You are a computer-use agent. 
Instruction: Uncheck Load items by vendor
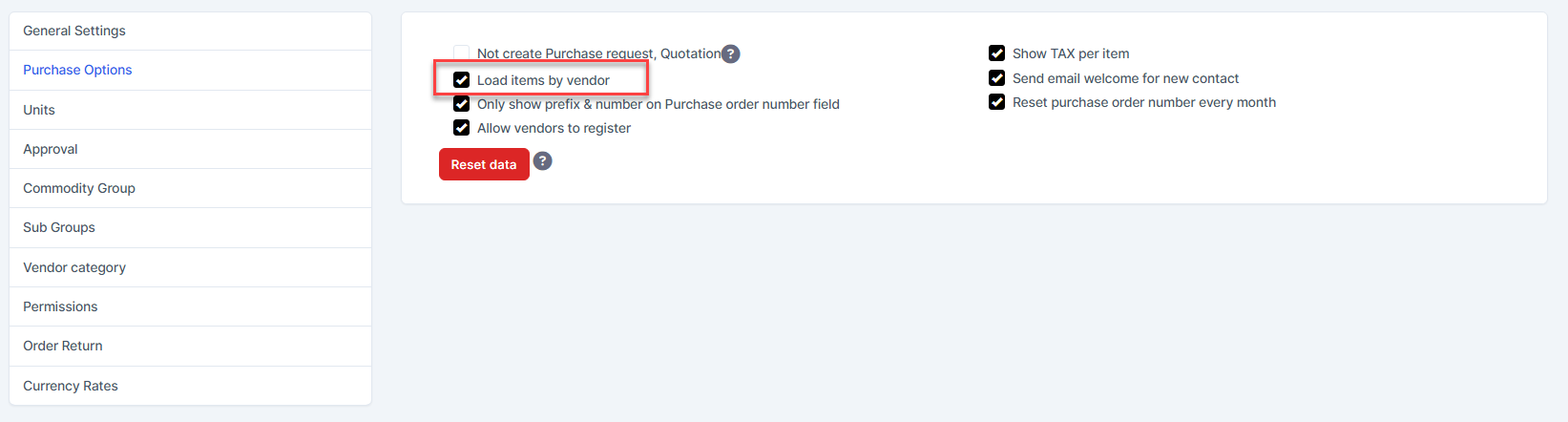tap(462, 80)
